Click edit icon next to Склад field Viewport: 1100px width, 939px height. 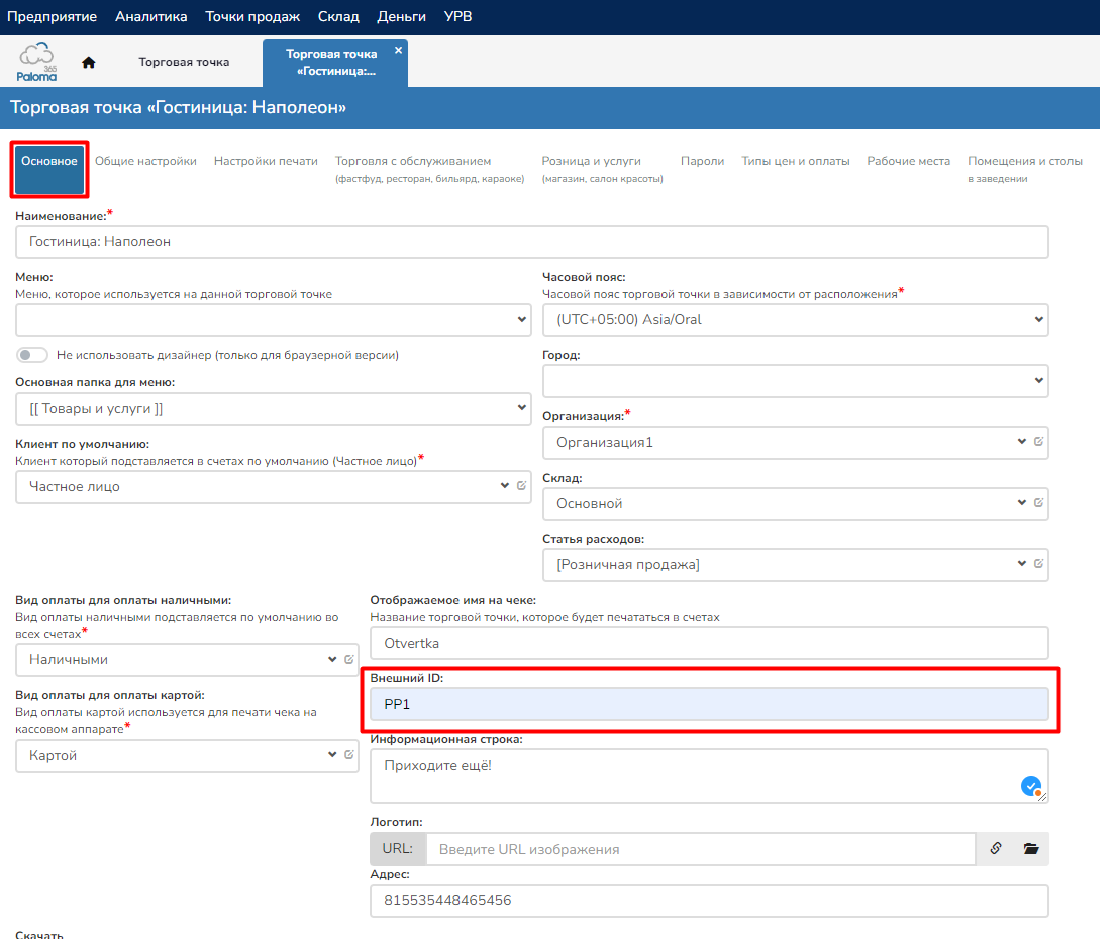(x=1038, y=503)
